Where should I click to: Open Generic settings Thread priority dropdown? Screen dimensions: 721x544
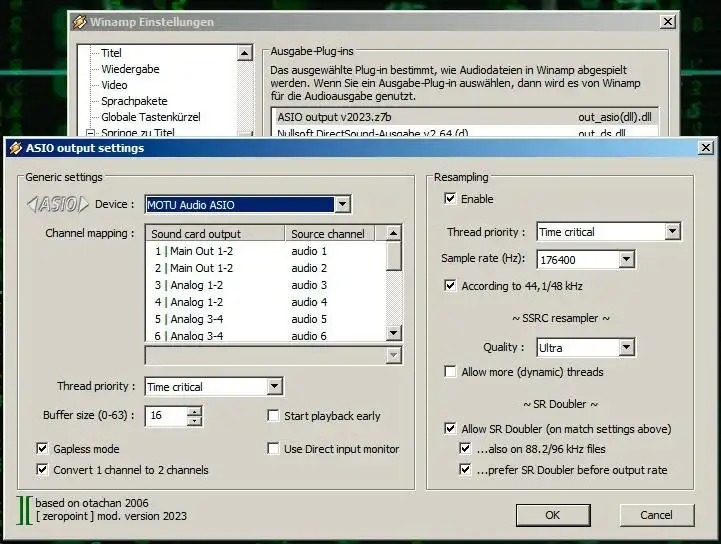point(275,386)
